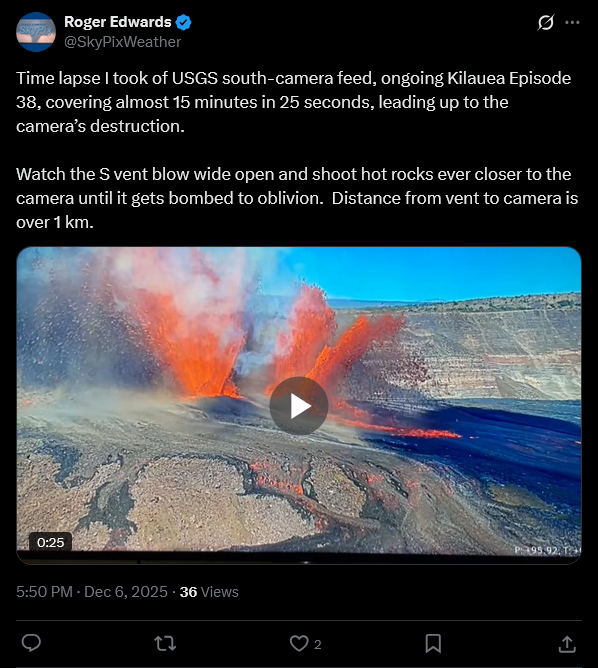Click the like count number 2

click(x=318, y=644)
